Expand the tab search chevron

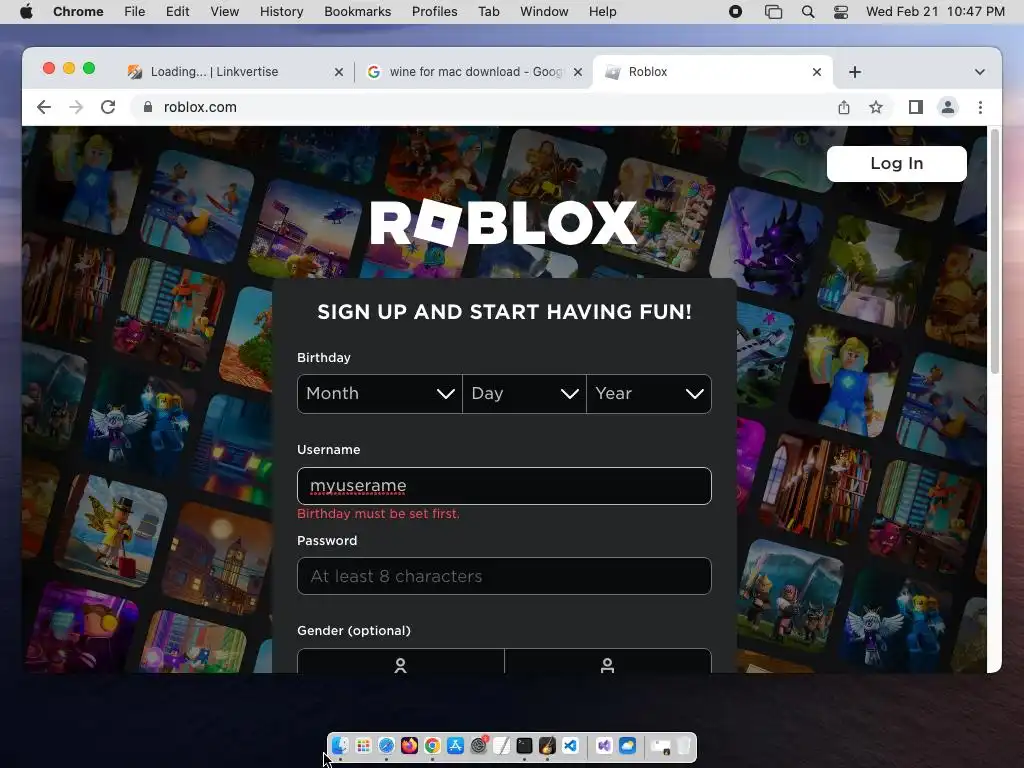pyautogui.click(x=980, y=72)
